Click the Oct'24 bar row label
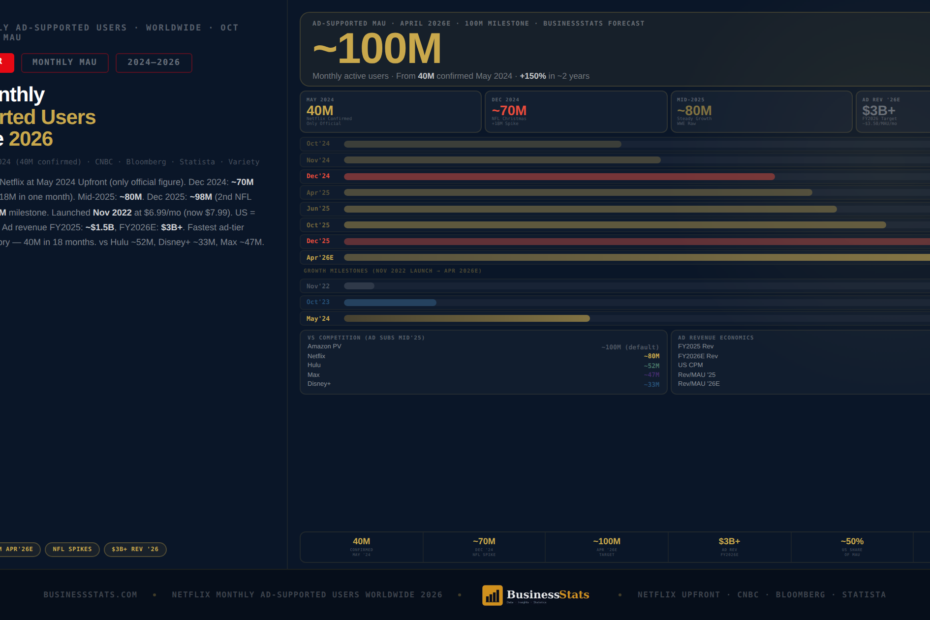This screenshot has width=930, height=620. pyautogui.click(x=318, y=144)
